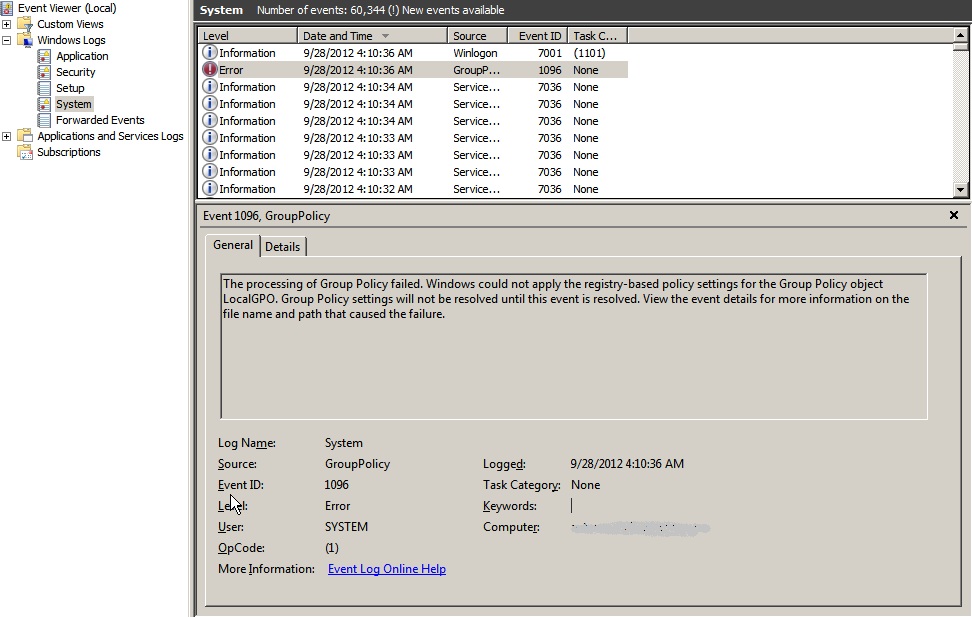Select the 4:10:32 AM Information event row

tap(413, 189)
